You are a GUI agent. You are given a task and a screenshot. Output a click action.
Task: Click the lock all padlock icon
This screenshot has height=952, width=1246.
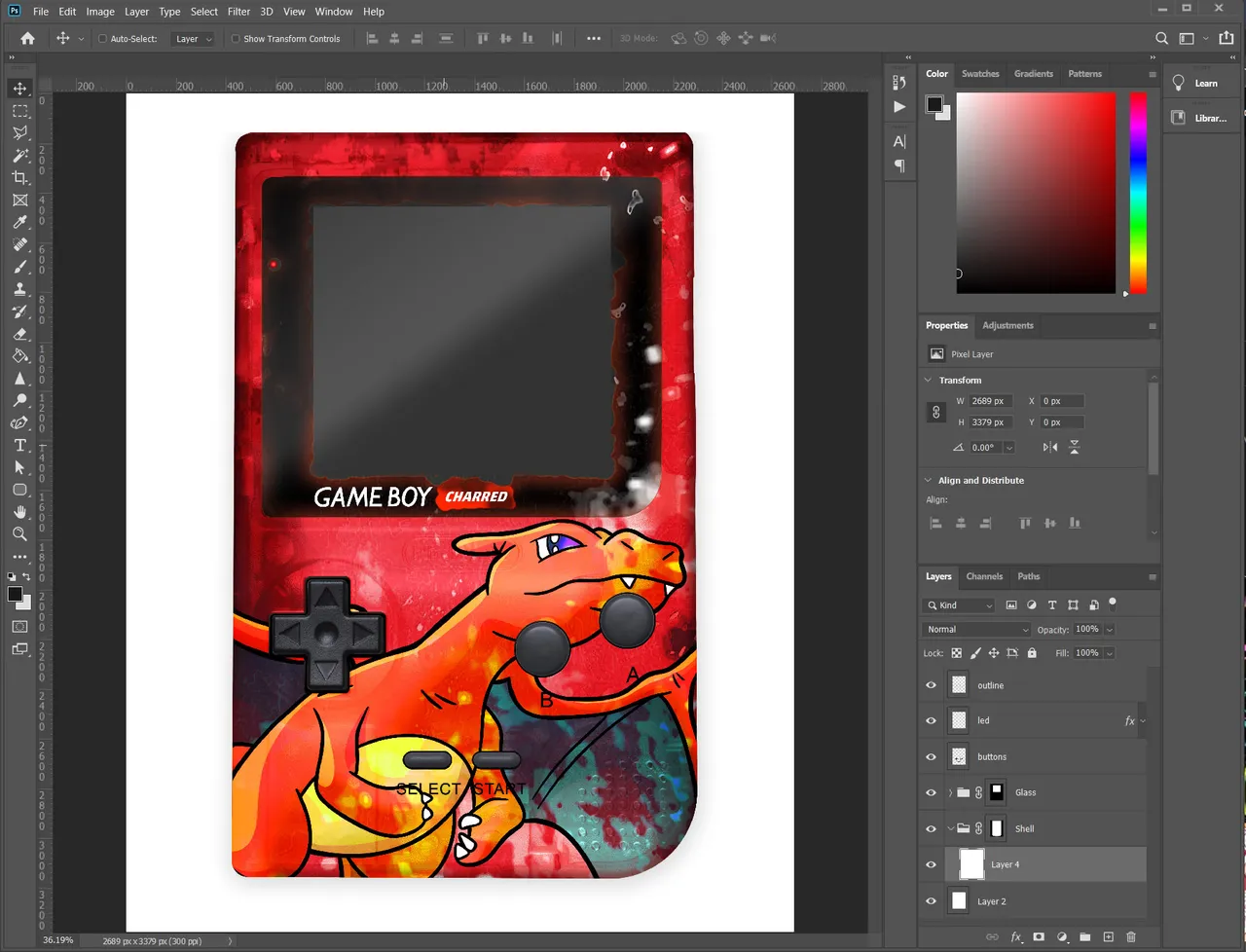(x=1032, y=653)
